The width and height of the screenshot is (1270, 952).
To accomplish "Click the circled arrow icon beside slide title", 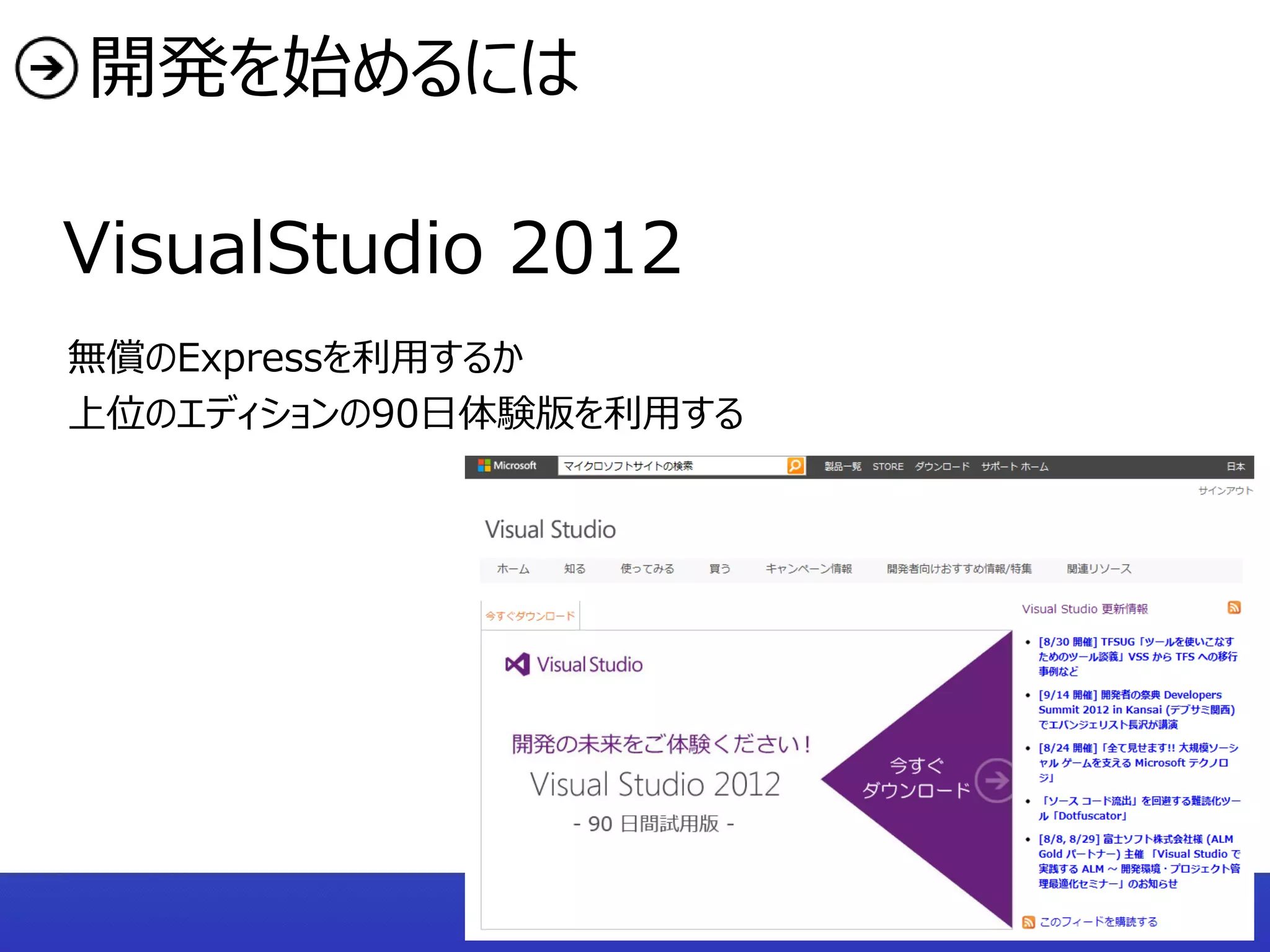I will tap(47, 68).
